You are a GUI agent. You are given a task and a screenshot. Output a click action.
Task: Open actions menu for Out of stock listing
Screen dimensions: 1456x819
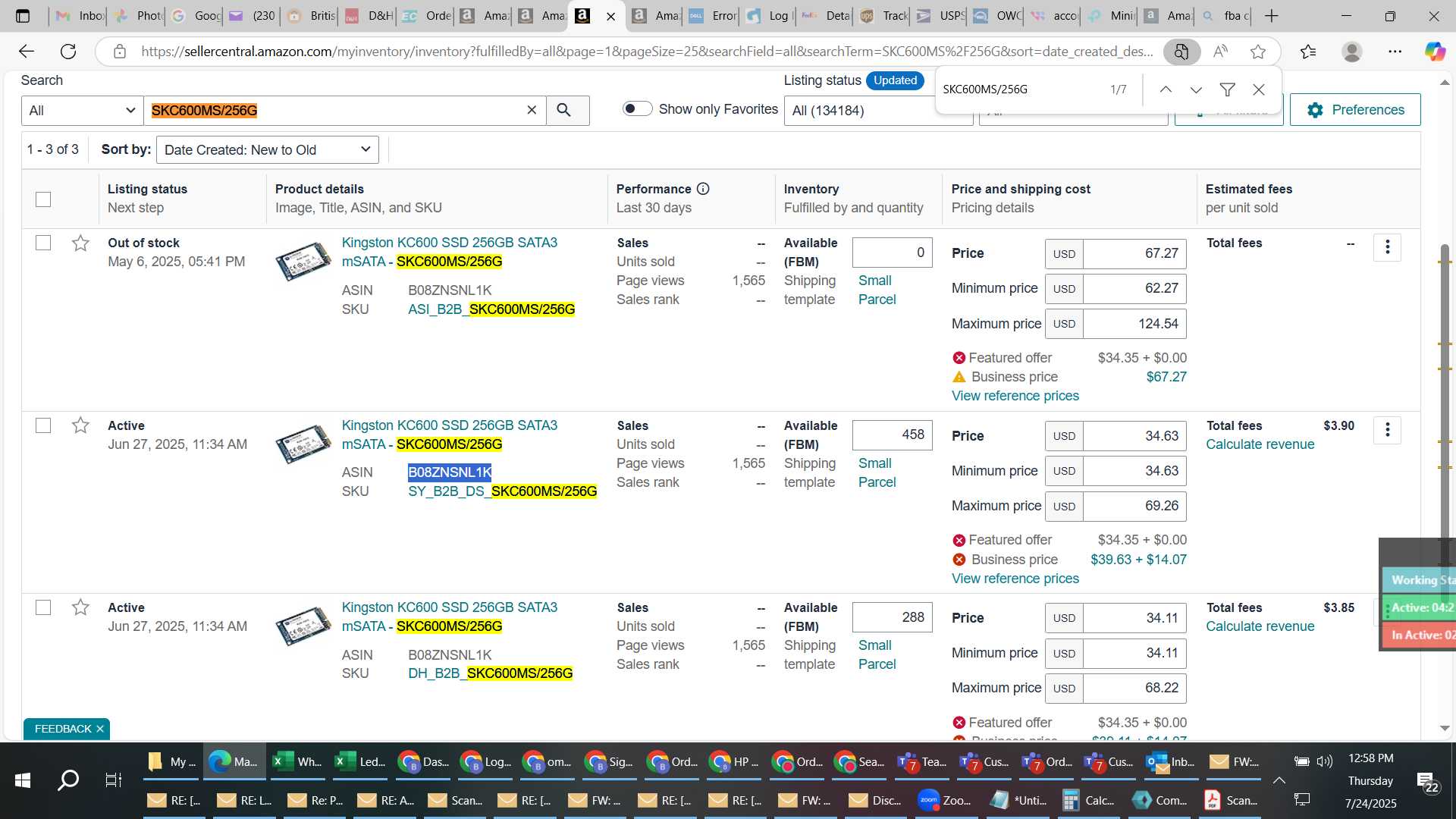point(1387,247)
